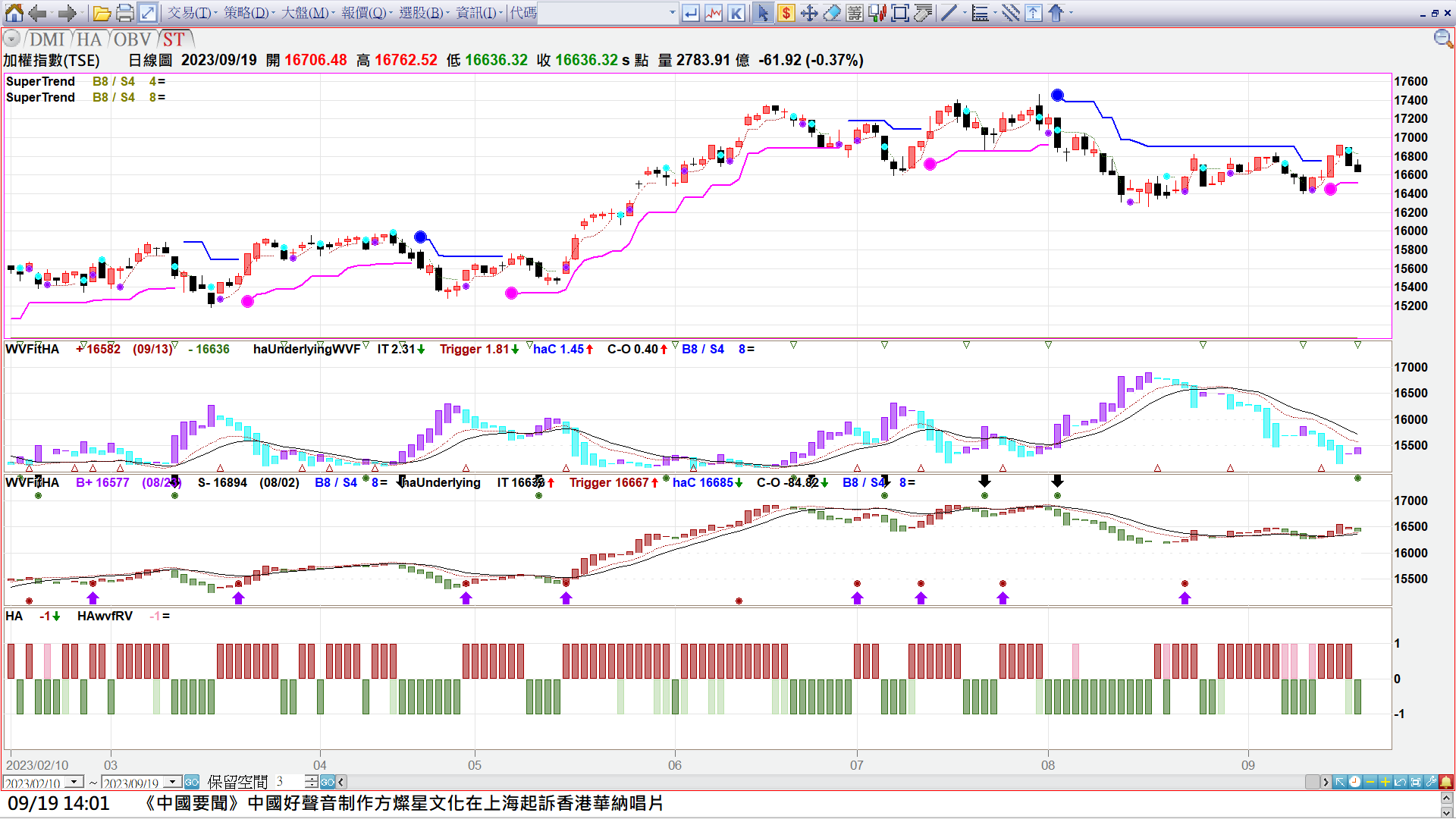Click the K-line chart icon

(736, 13)
